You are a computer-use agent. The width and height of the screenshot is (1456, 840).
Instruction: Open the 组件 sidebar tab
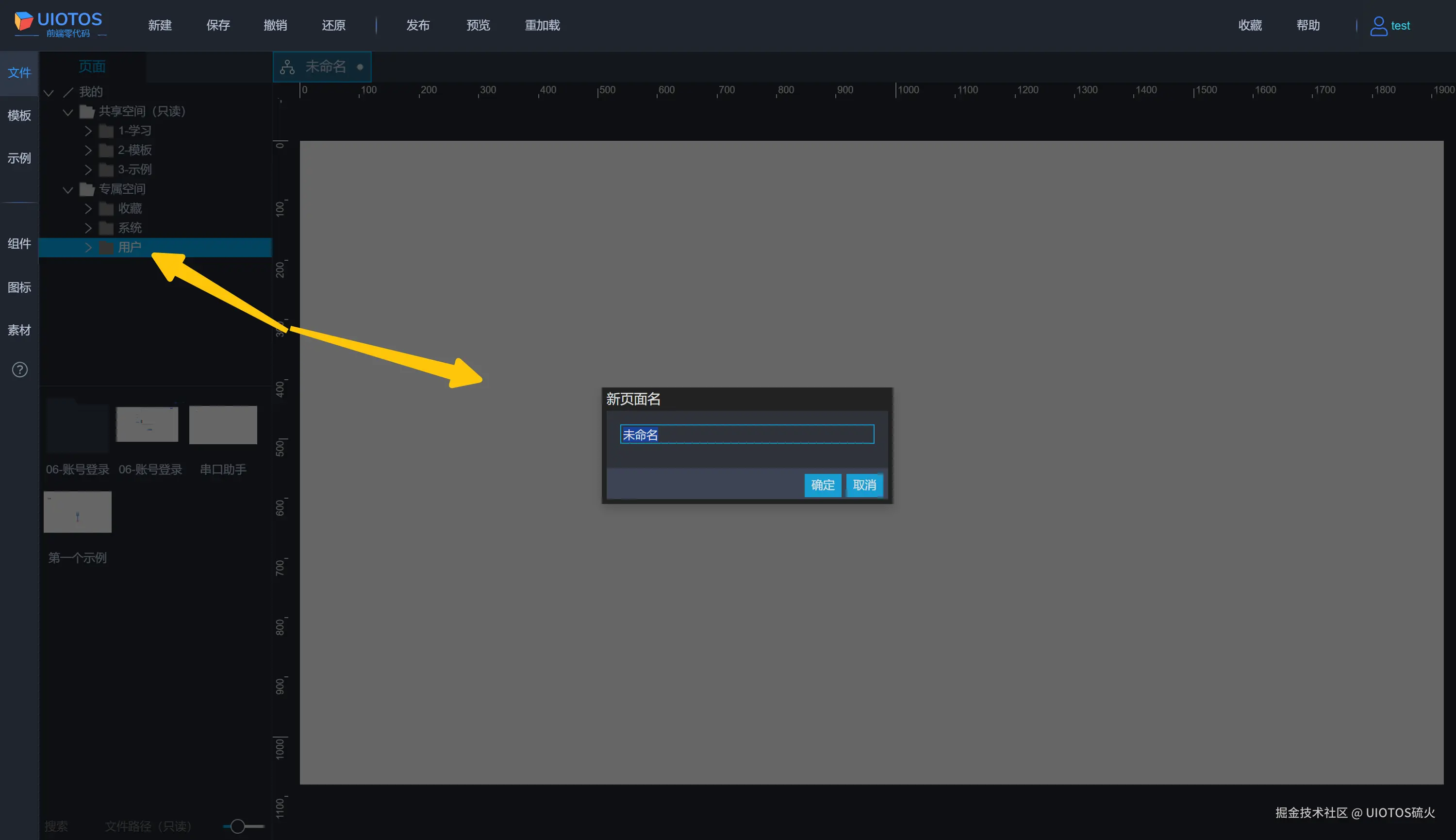(x=19, y=243)
